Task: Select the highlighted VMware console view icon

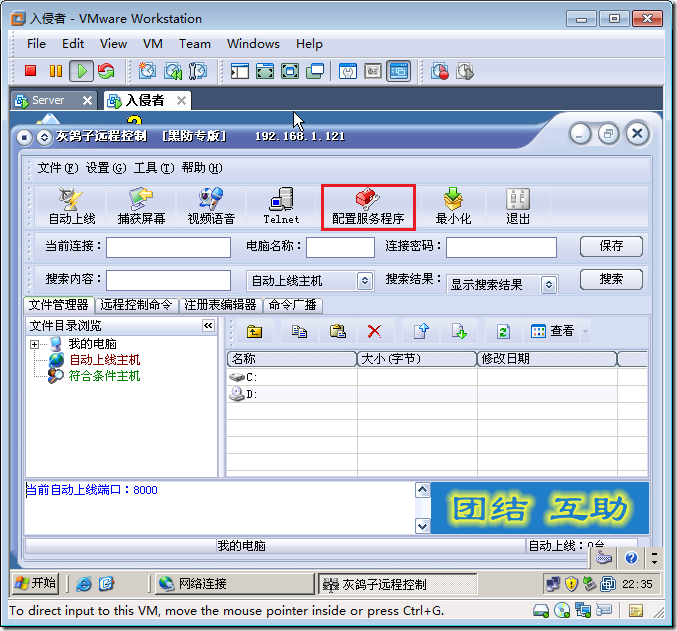Action: pos(399,71)
